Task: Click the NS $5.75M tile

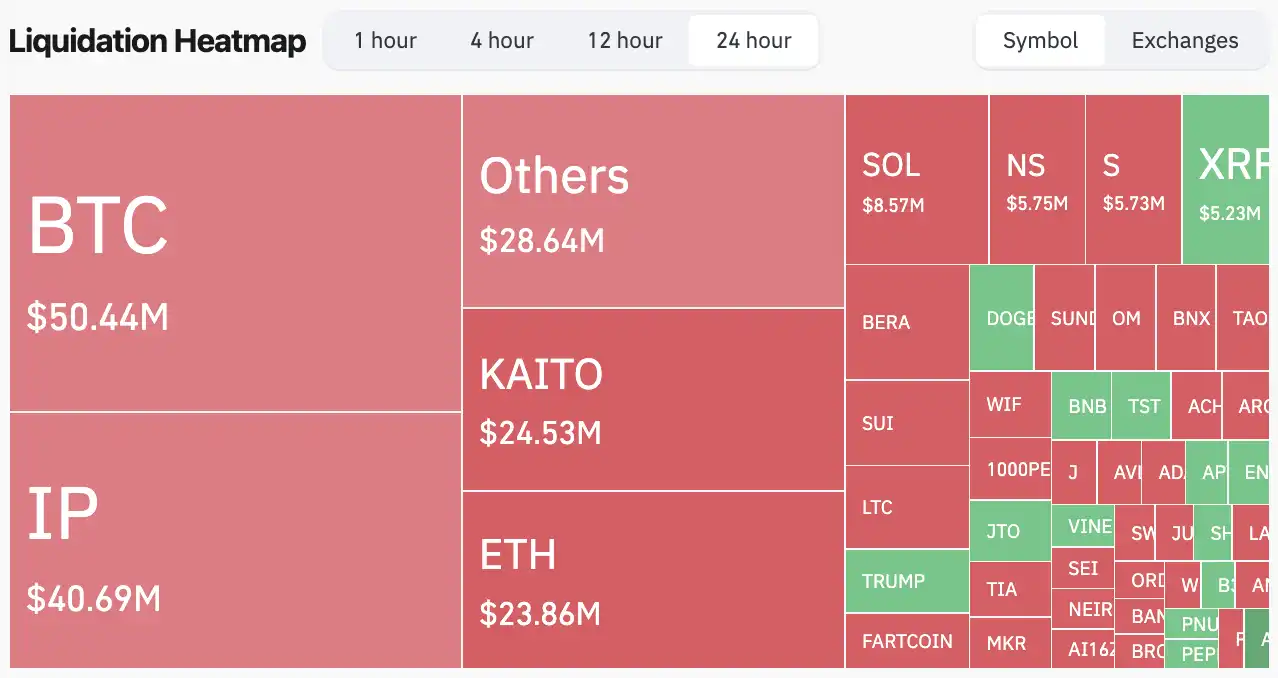Action: pyautogui.click(x=1037, y=180)
